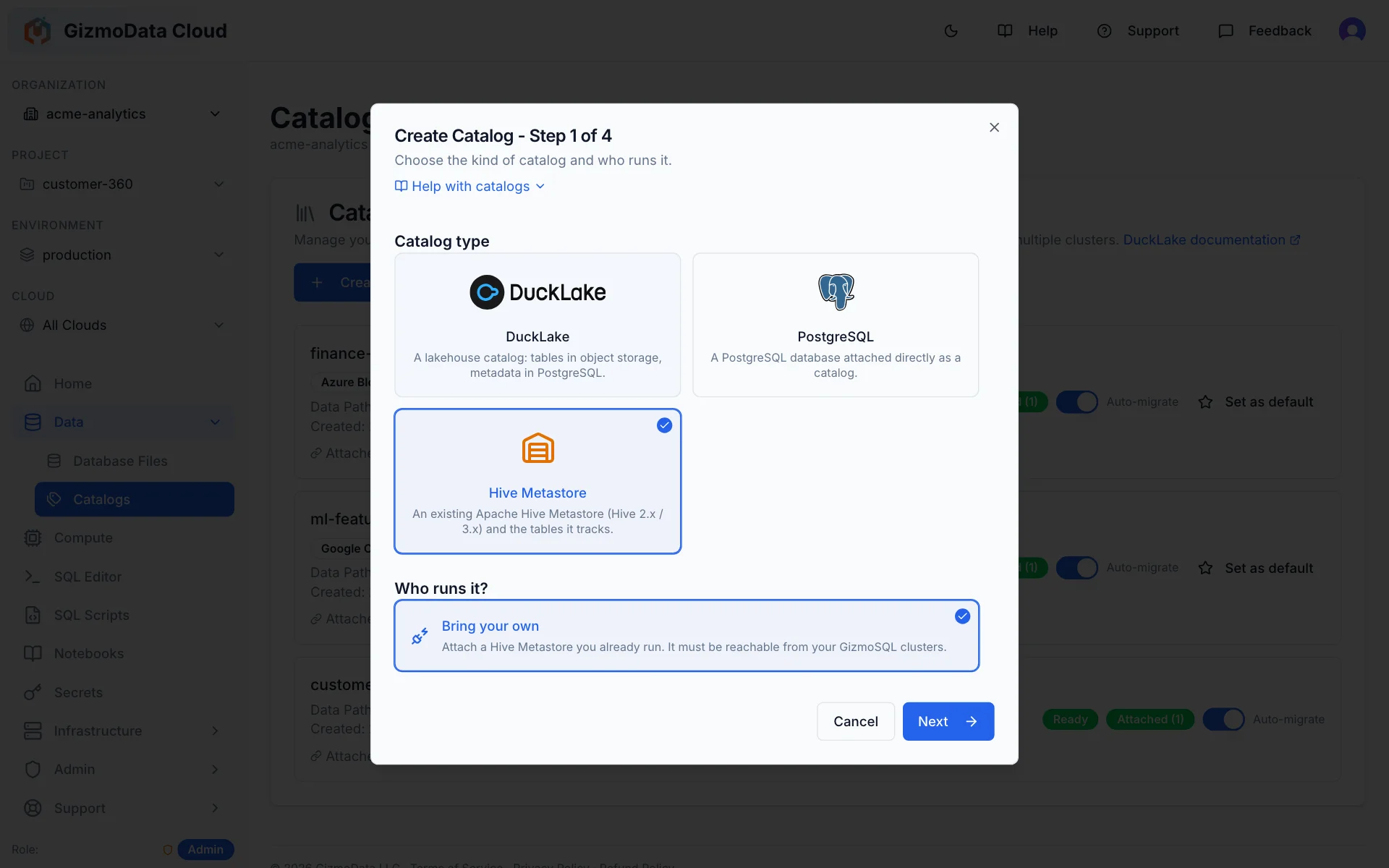Image resolution: width=1389 pixels, height=868 pixels.
Task: Select Hive Metastore catalog type
Action: click(538, 482)
